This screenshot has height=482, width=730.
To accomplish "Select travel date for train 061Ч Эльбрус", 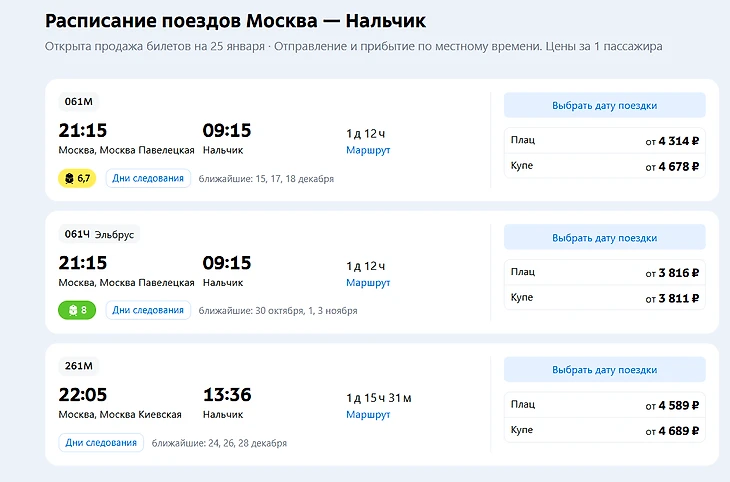I will point(604,238).
